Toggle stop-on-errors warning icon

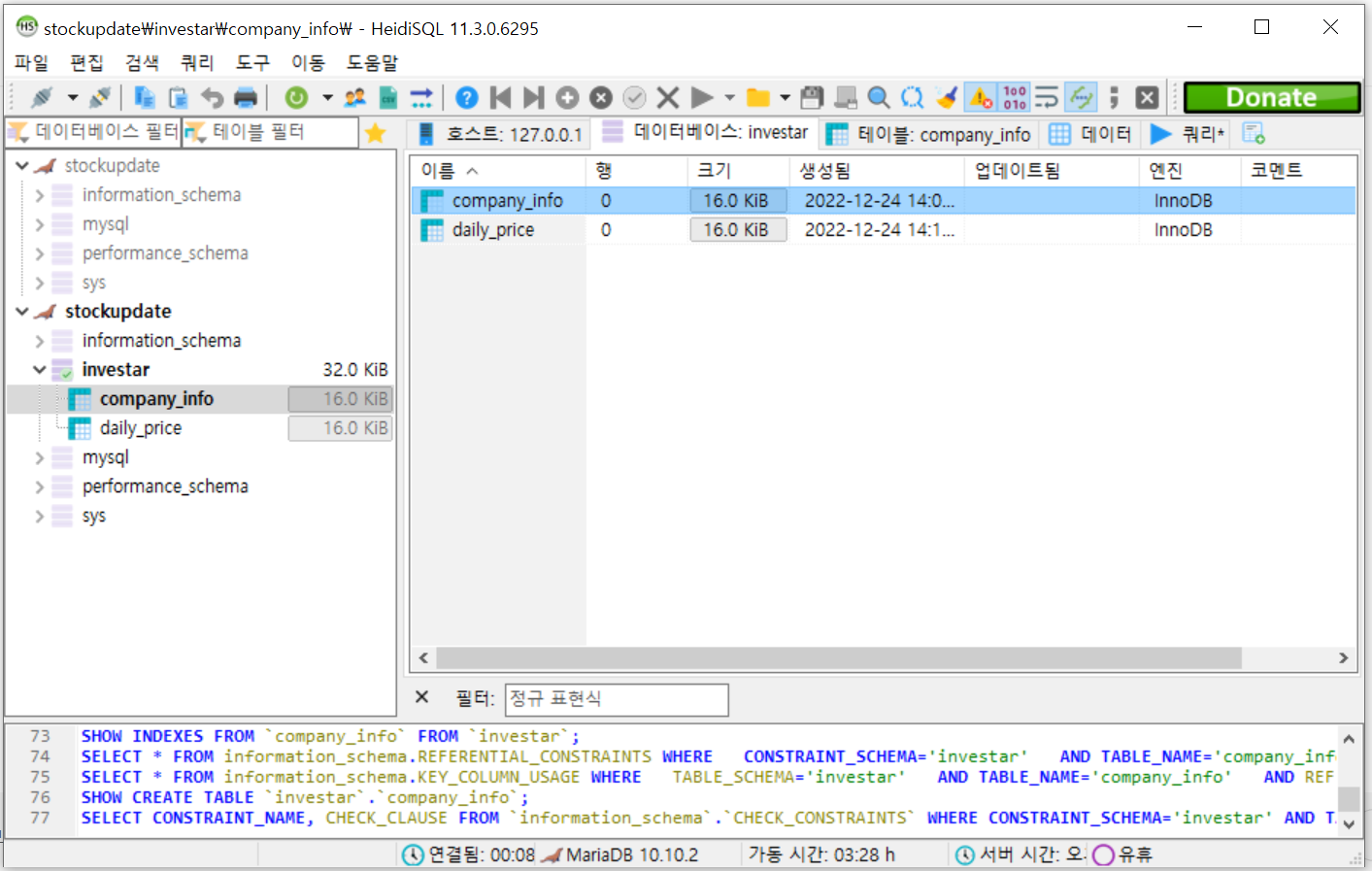coord(981,97)
